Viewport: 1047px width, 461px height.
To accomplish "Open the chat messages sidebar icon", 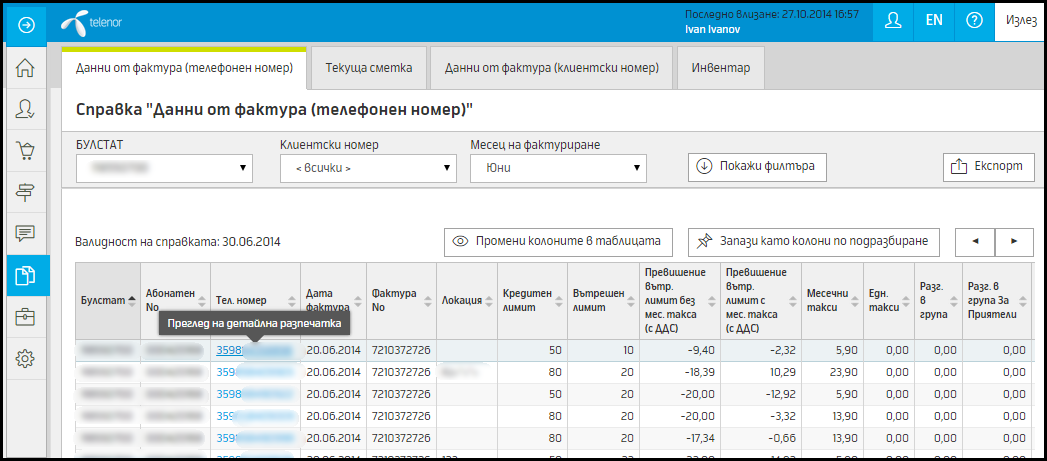I will [25, 234].
